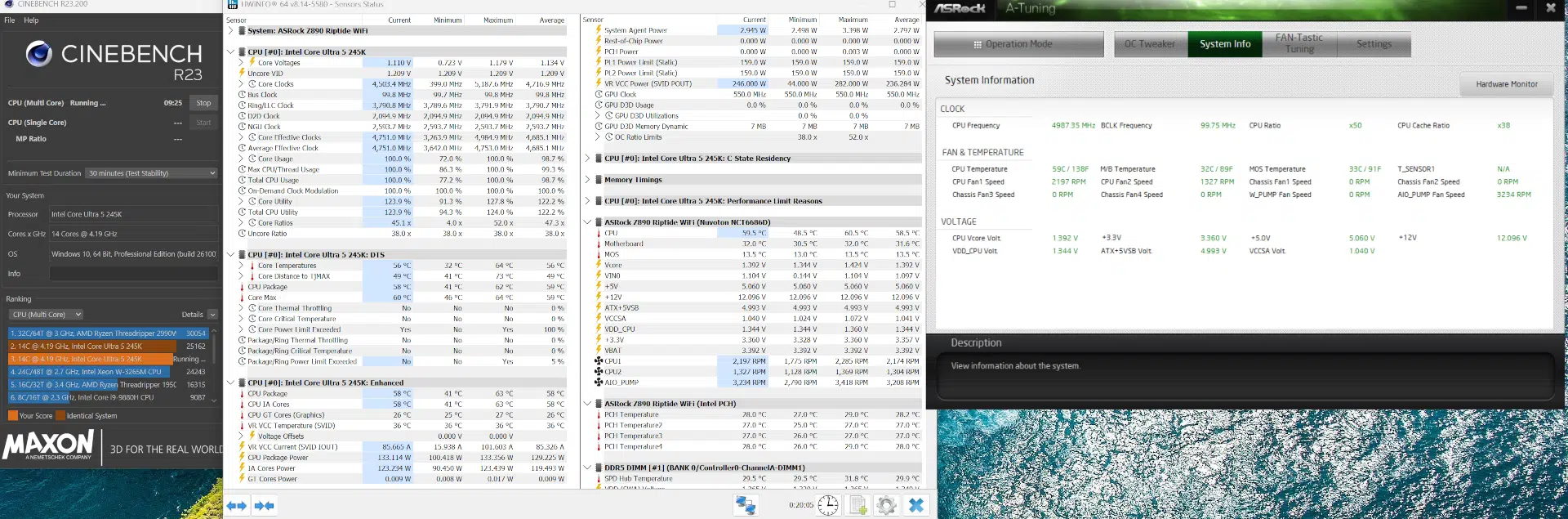Open the Settings tab in A-Tuning
Image resolution: width=1568 pixels, height=519 pixels.
tap(1374, 44)
